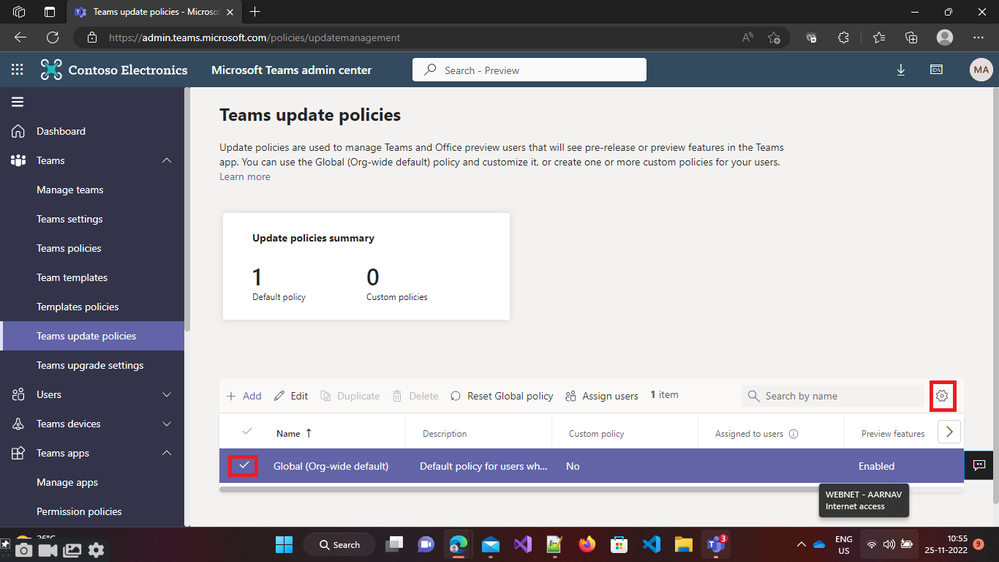
Task: Show hidden system tray icons
Action: coord(801,545)
